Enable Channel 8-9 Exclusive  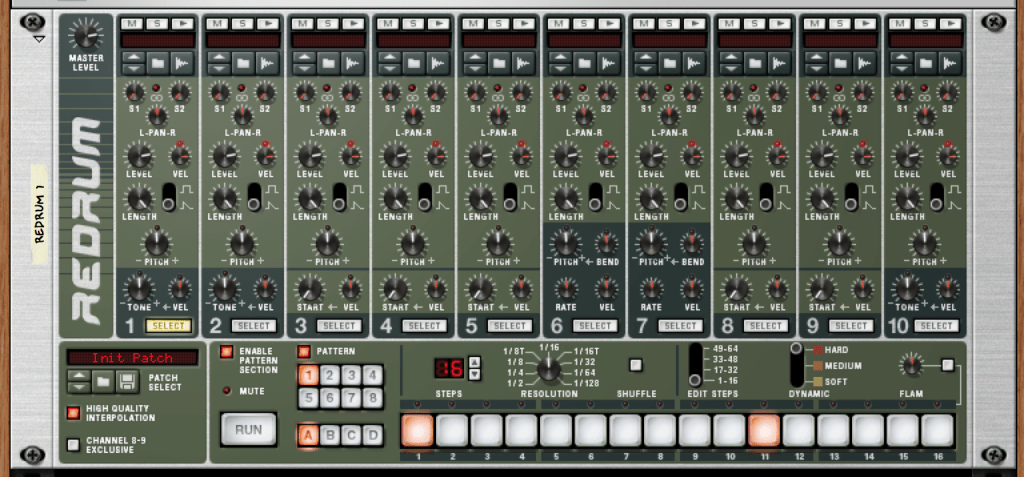pyautogui.click(x=73, y=444)
